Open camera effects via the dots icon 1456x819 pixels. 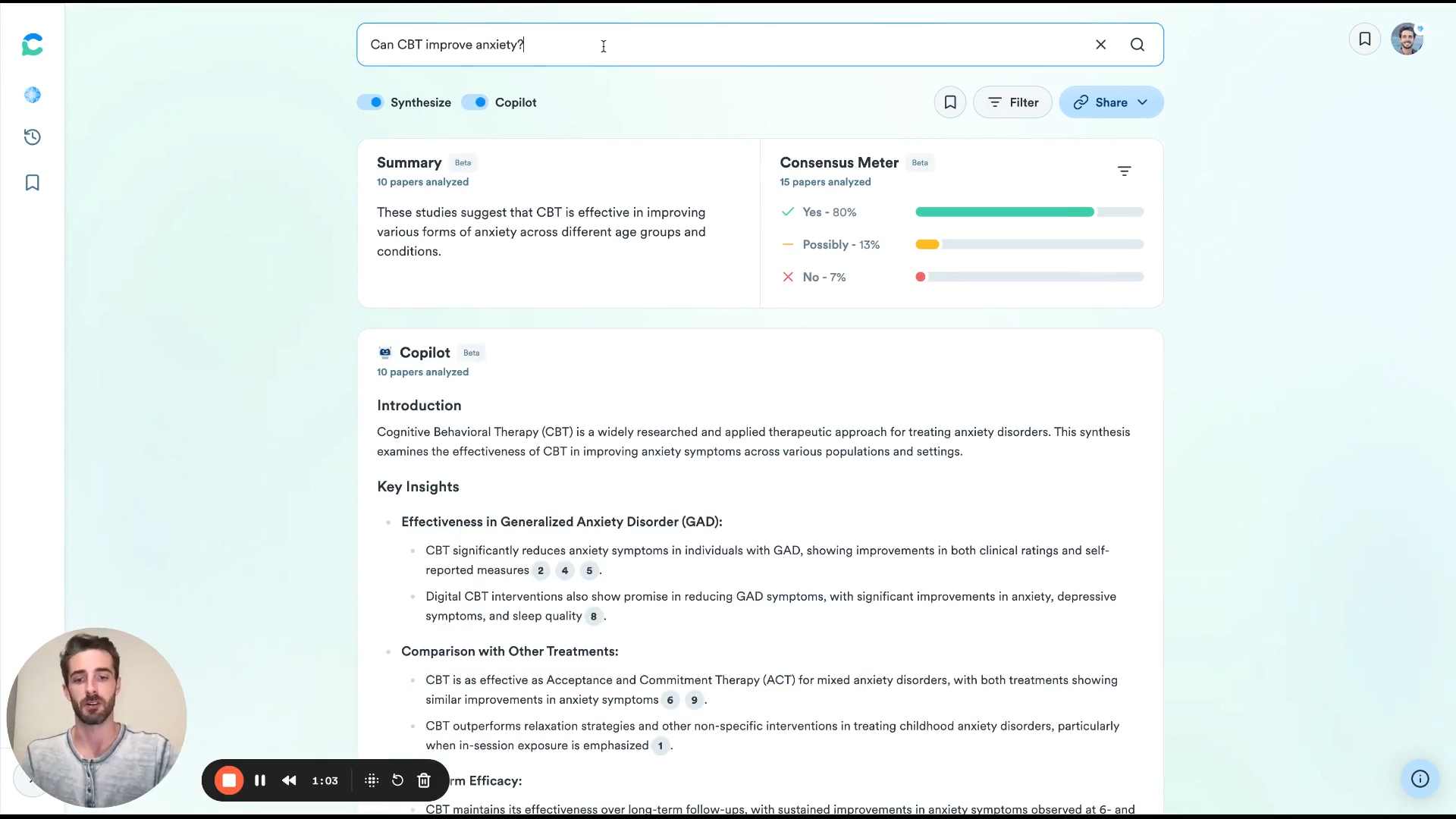click(x=371, y=780)
